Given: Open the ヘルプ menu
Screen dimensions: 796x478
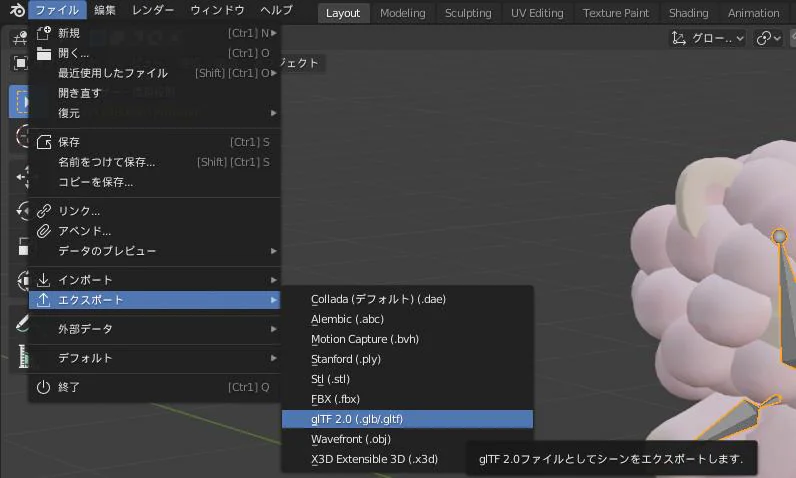Looking at the screenshot, I should pos(276,10).
